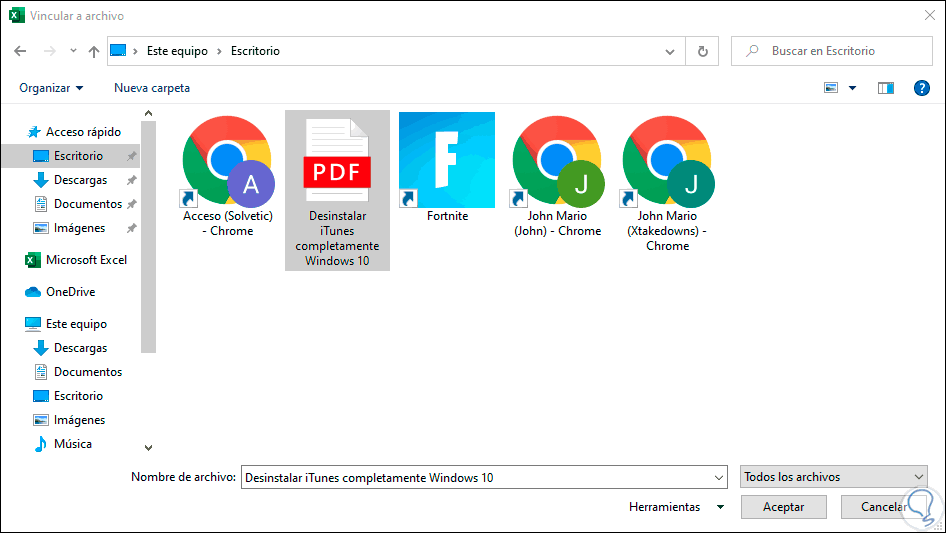Screen dimensions: 946x533
Task: Open the Organizar menu
Action: coord(51,88)
